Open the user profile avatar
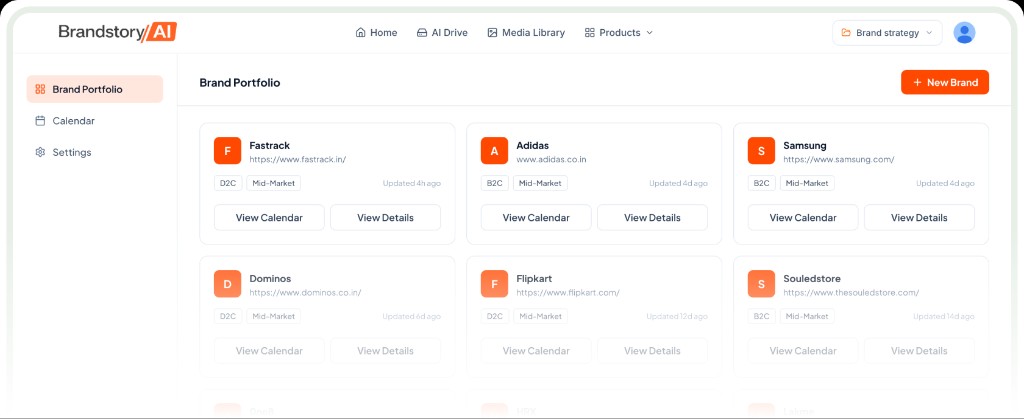1024x419 pixels. point(964,33)
